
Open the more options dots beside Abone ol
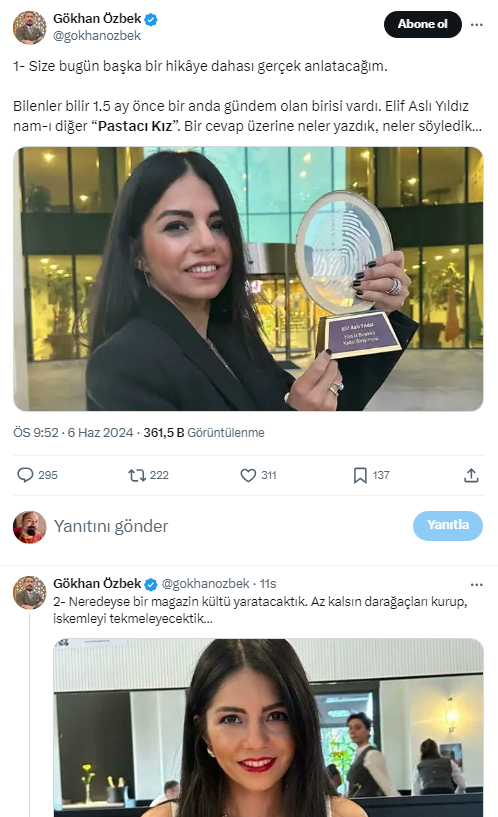[x=477, y=24]
